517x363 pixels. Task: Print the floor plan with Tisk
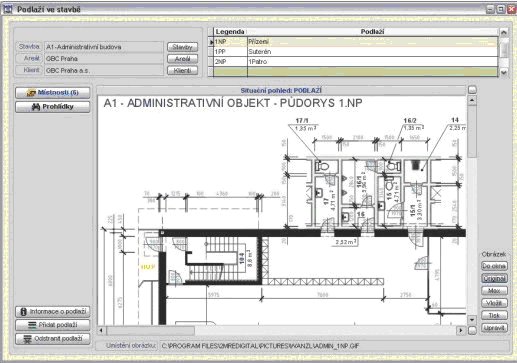[x=494, y=315]
